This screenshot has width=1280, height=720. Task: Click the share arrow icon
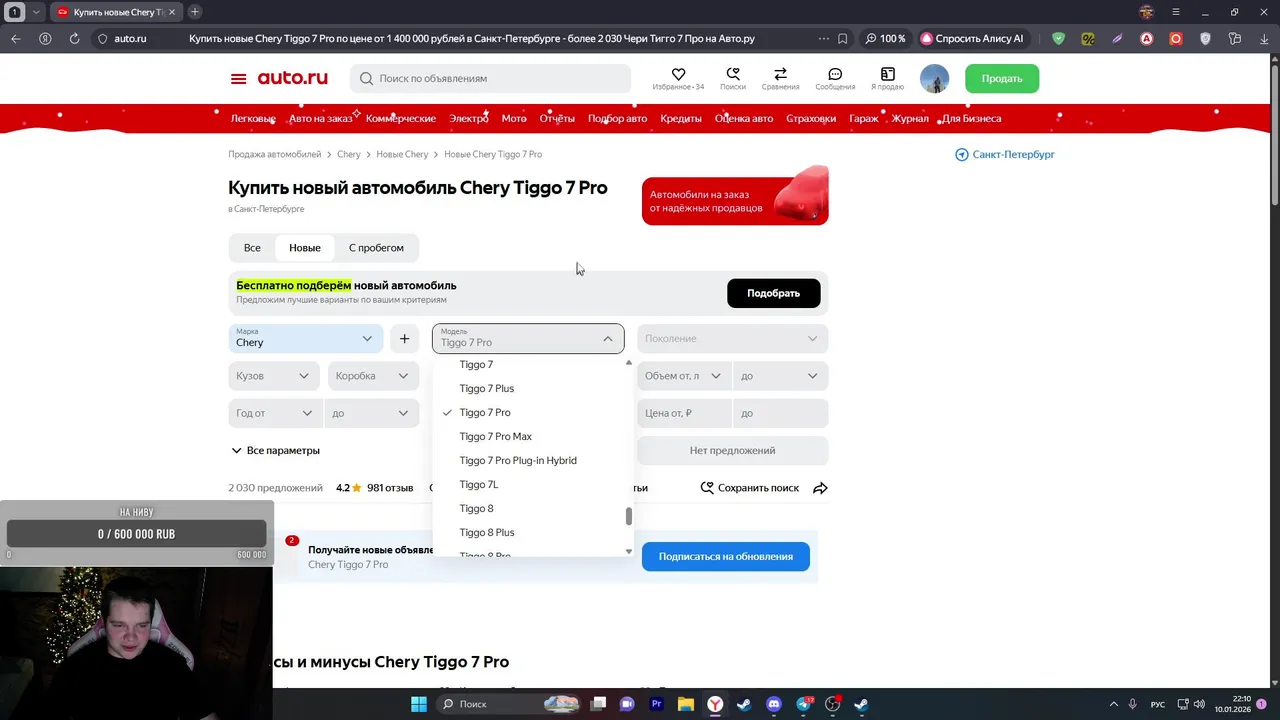pos(820,488)
